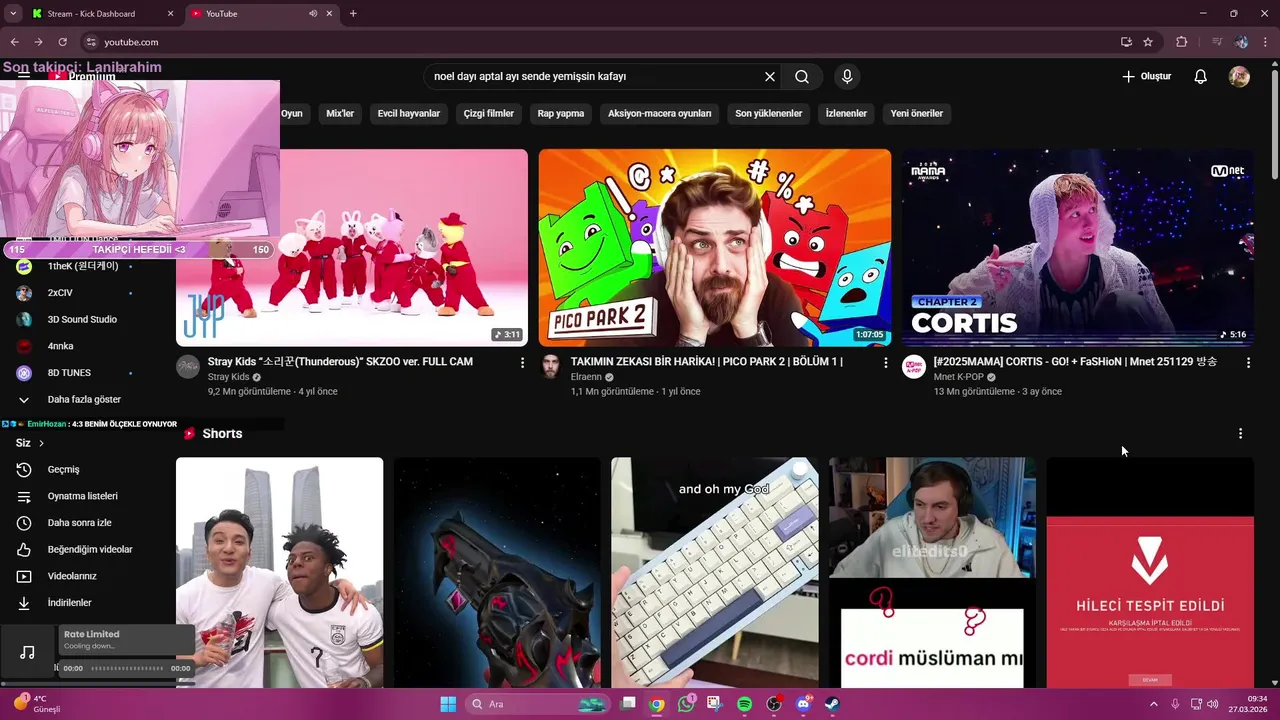Select the Rap yapma filter chip

[x=560, y=113]
